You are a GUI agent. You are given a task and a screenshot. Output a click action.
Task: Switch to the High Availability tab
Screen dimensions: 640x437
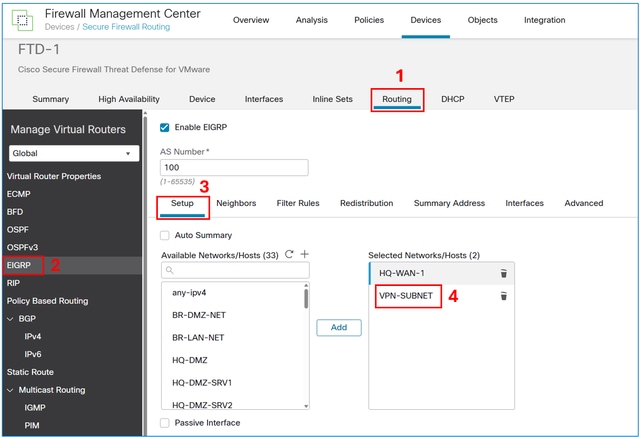click(129, 99)
